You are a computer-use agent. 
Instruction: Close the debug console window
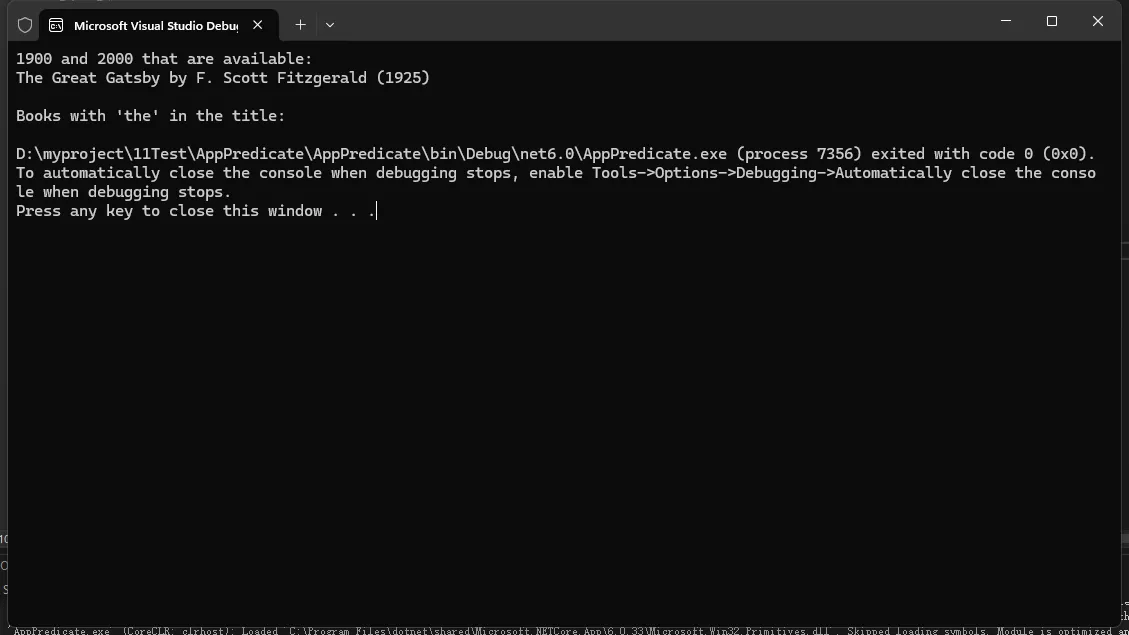pos(1097,21)
